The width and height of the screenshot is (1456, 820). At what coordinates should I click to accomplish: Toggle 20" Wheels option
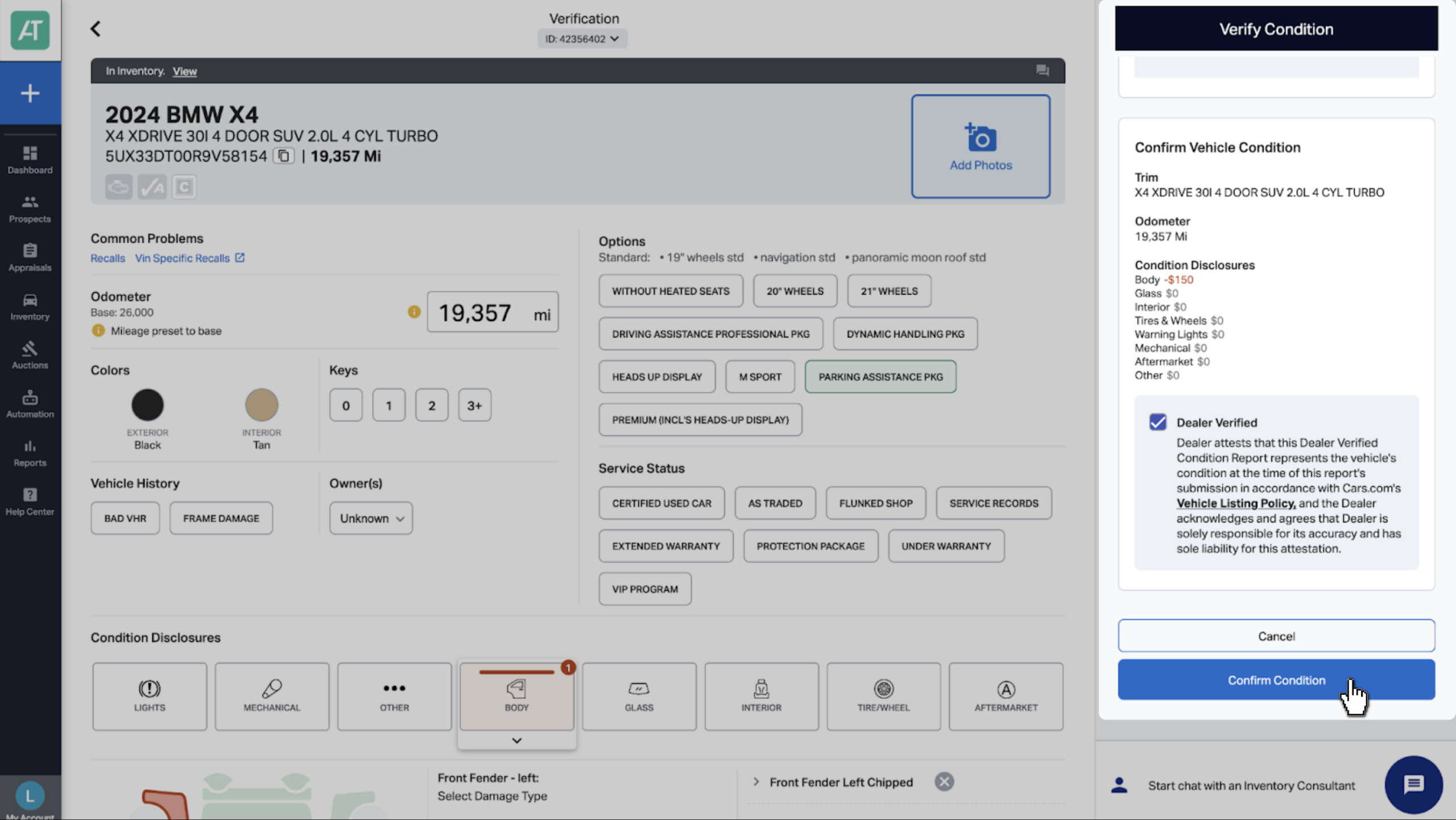[795, 291]
